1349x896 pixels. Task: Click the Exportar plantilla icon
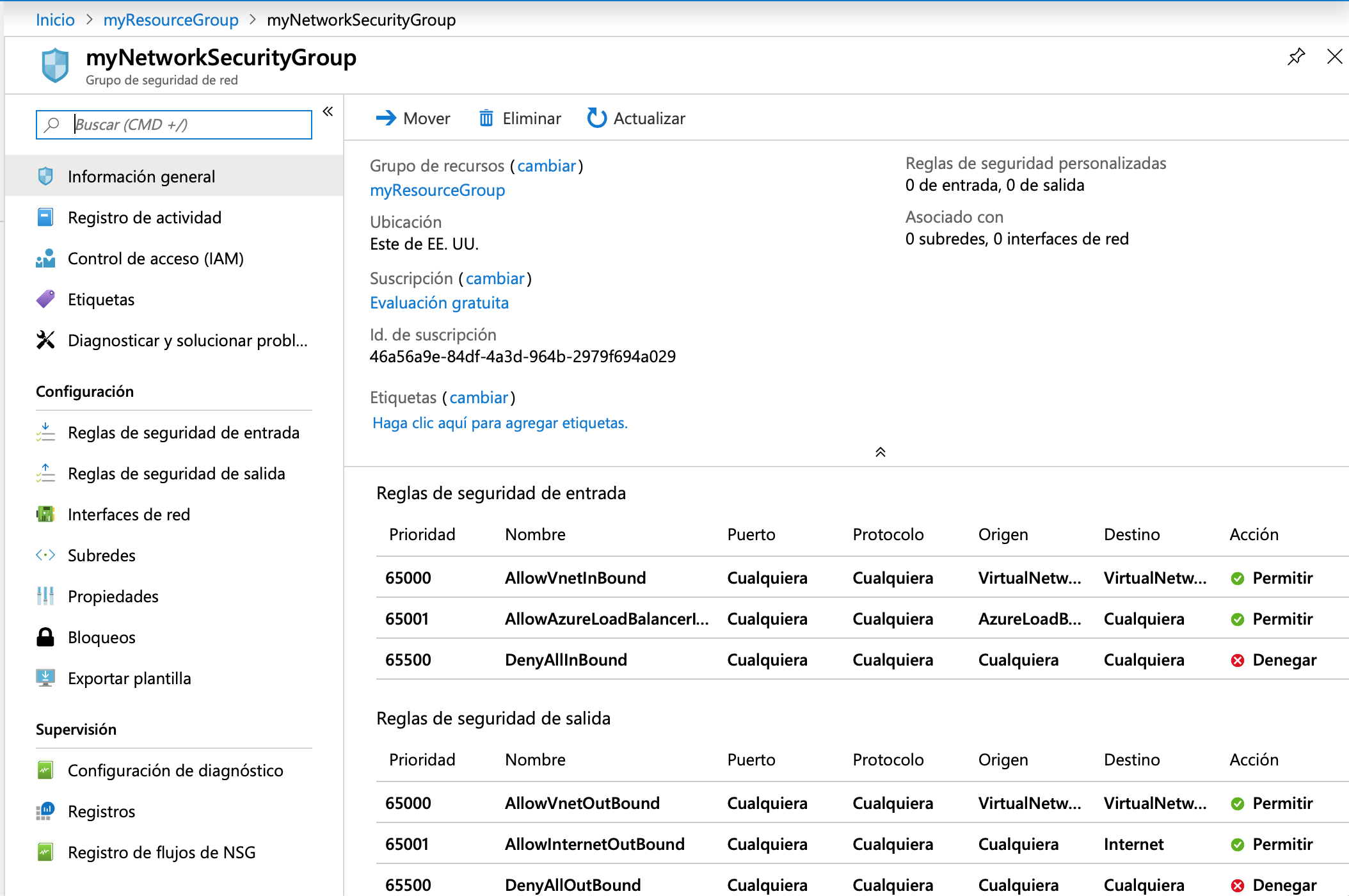pos(45,678)
